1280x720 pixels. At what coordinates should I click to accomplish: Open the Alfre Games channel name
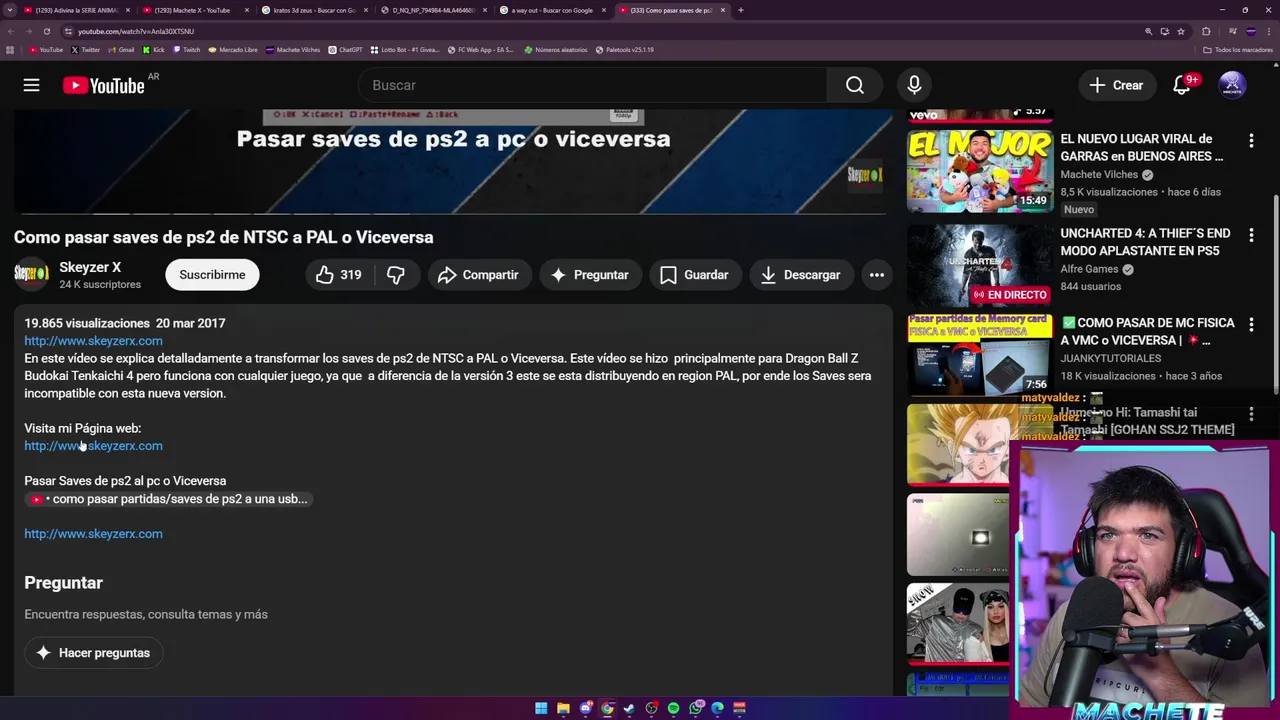(x=1089, y=269)
